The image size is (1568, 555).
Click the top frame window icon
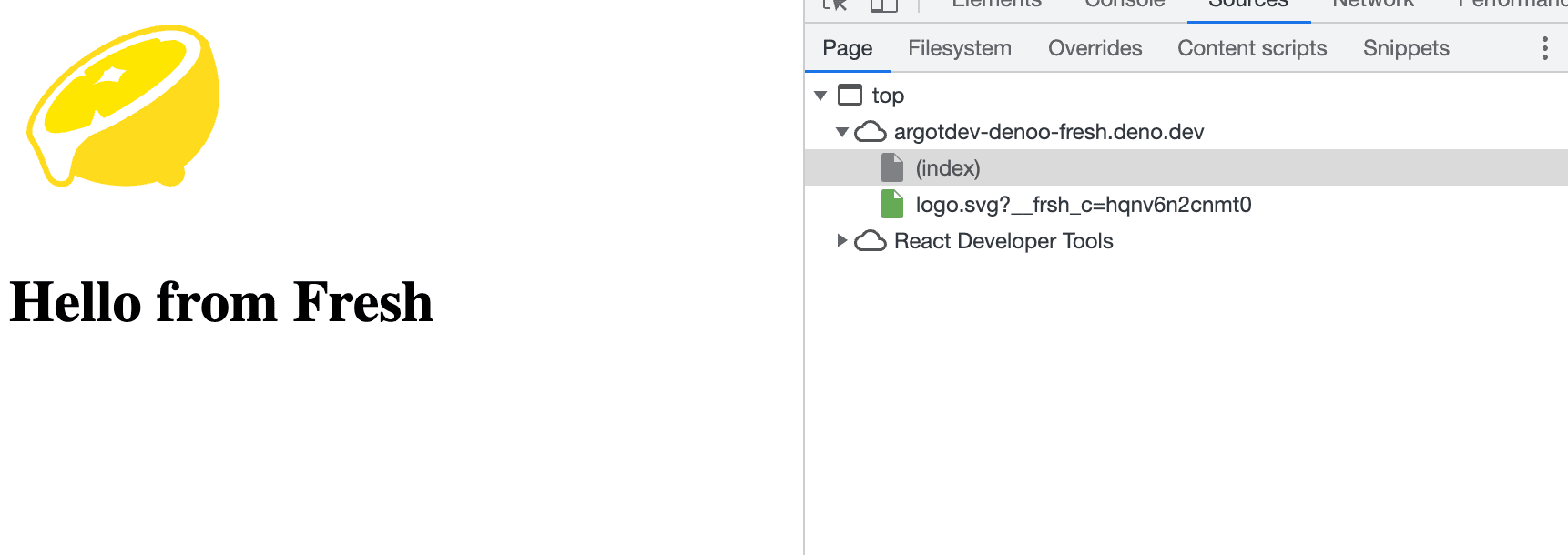tap(850, 95)
